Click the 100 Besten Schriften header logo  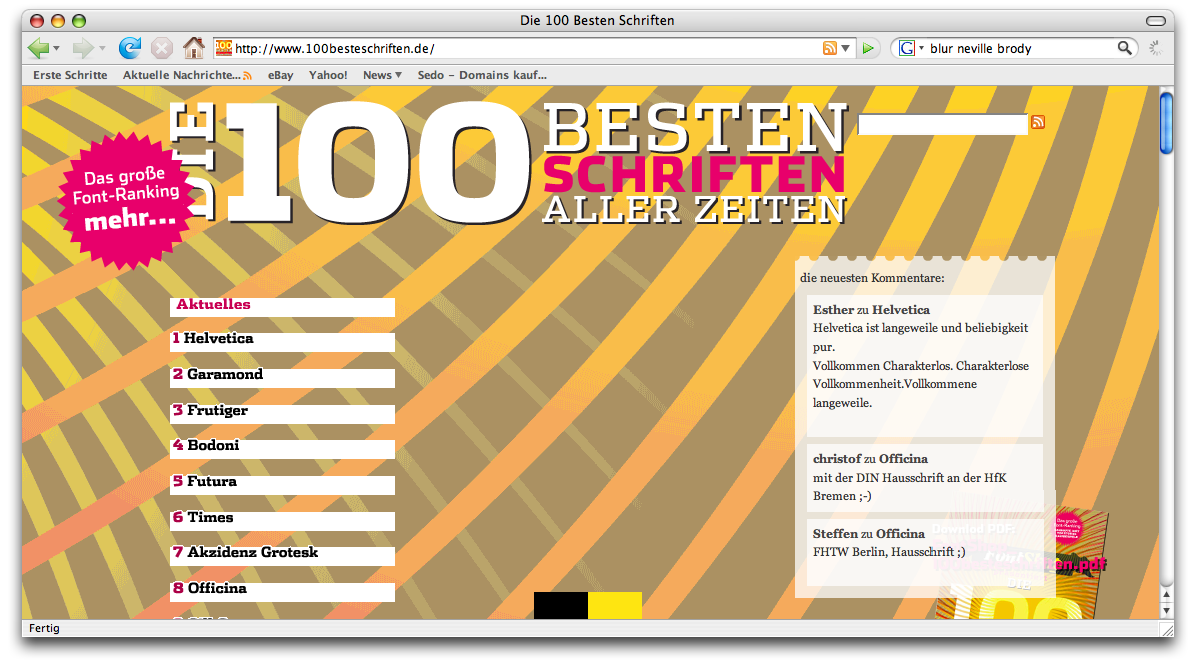pos(508,164)
